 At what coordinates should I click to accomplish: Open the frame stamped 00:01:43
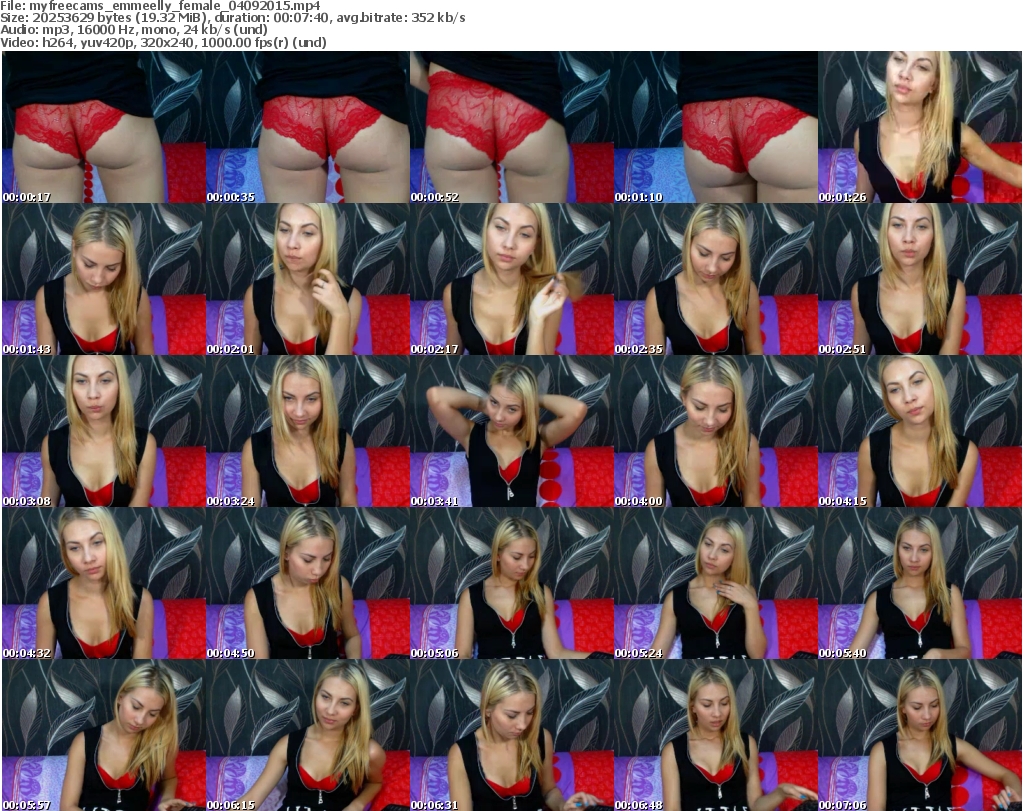104,279
